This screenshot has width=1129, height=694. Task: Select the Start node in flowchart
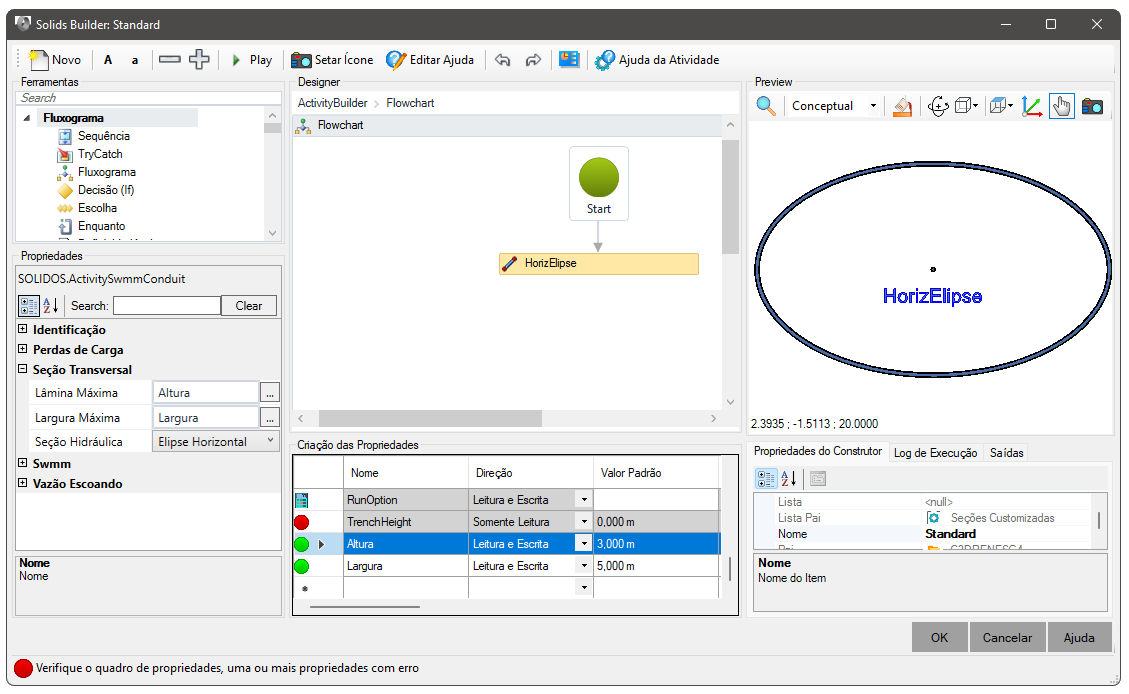coord(598,184)
